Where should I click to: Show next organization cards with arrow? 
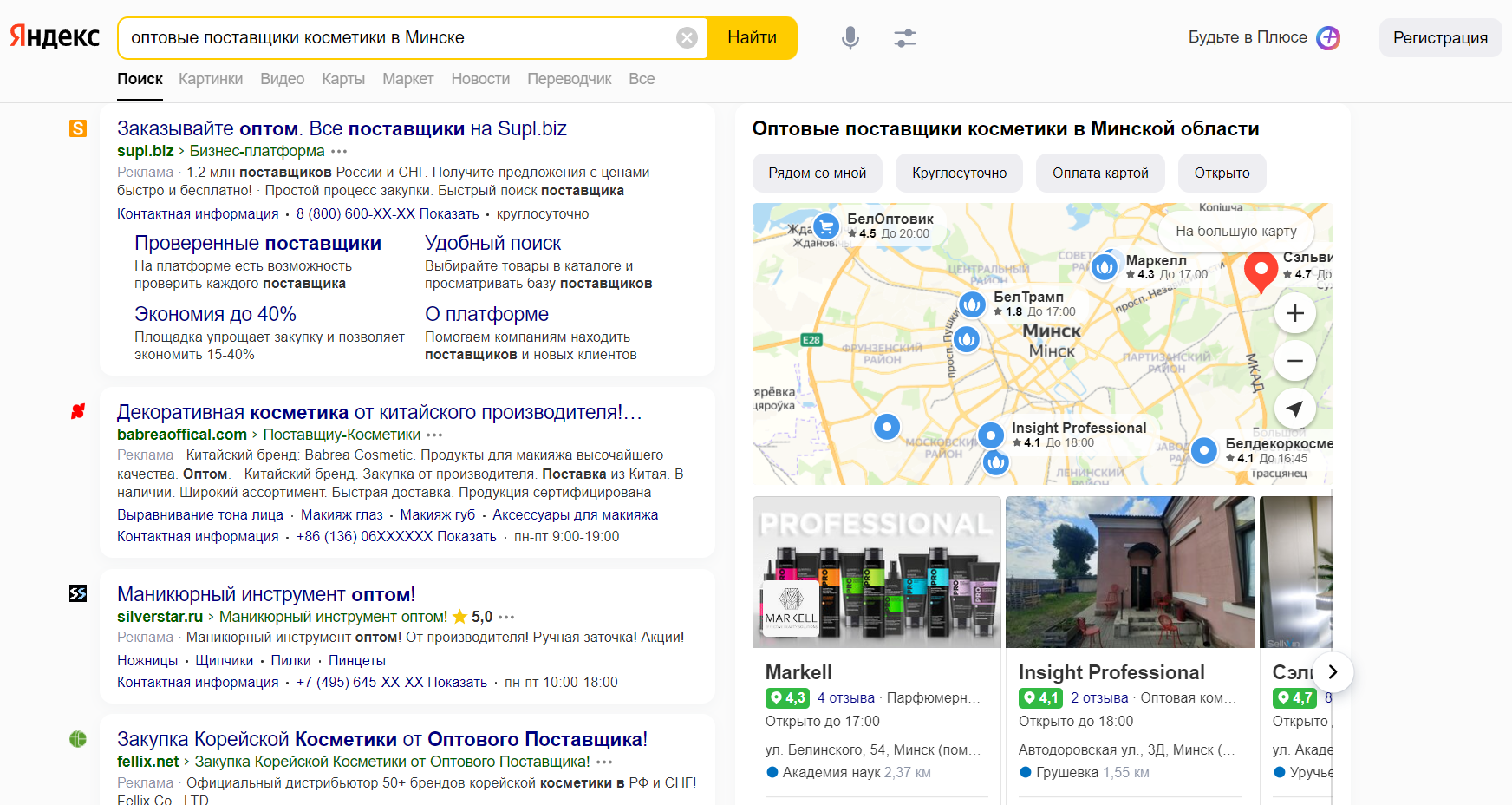pos(1333,671)
